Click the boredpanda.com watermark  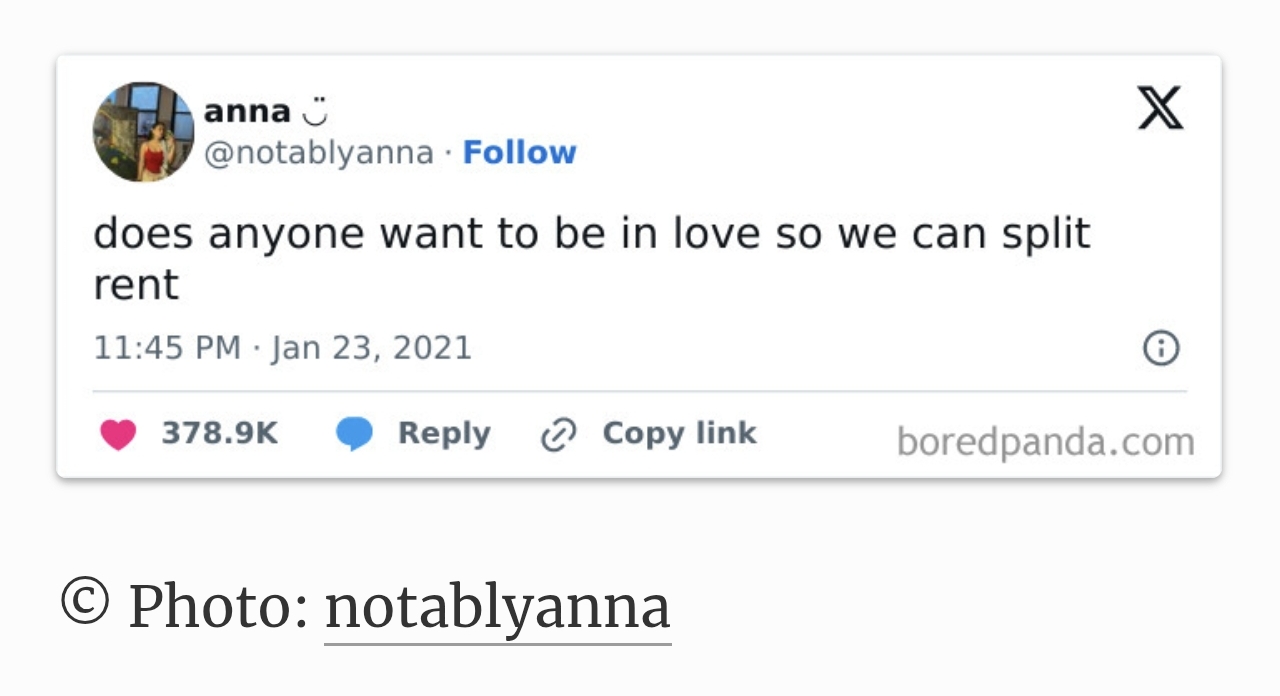pos(1045,441)
